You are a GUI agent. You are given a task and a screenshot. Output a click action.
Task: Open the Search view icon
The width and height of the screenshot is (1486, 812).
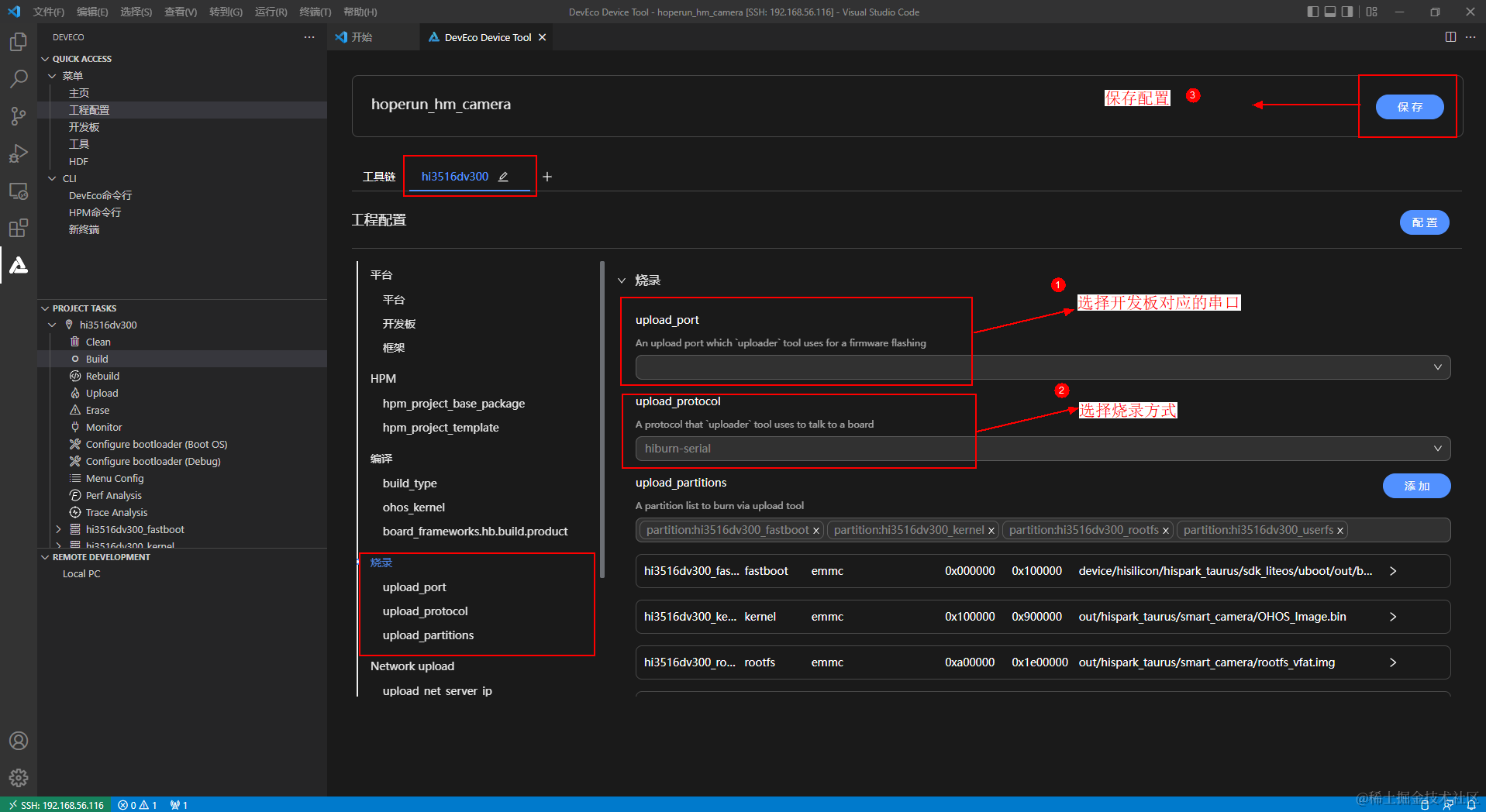[18, 78]
